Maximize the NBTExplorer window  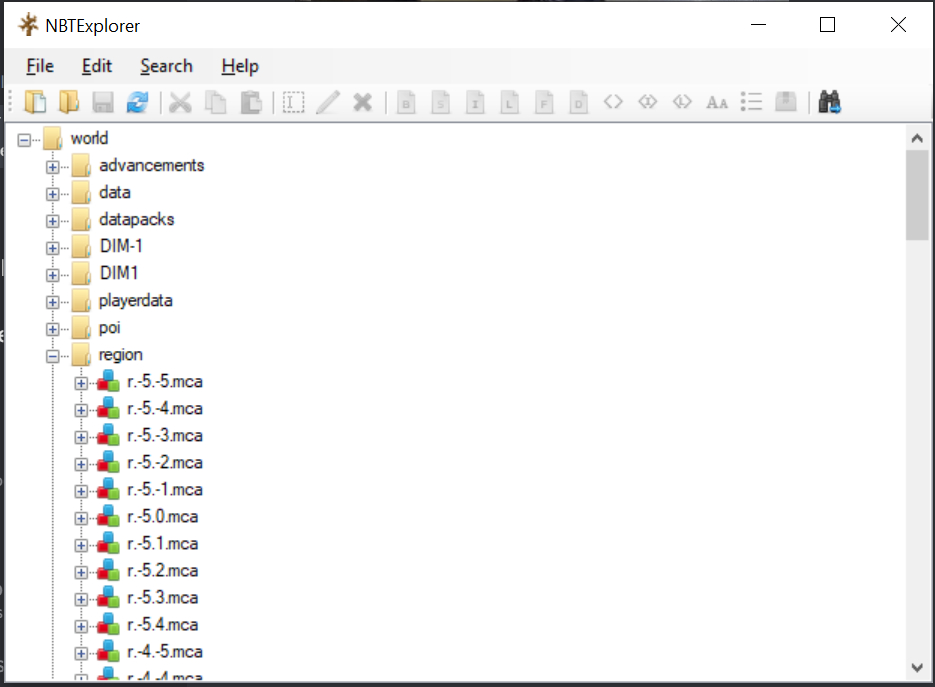pos(827,24)
